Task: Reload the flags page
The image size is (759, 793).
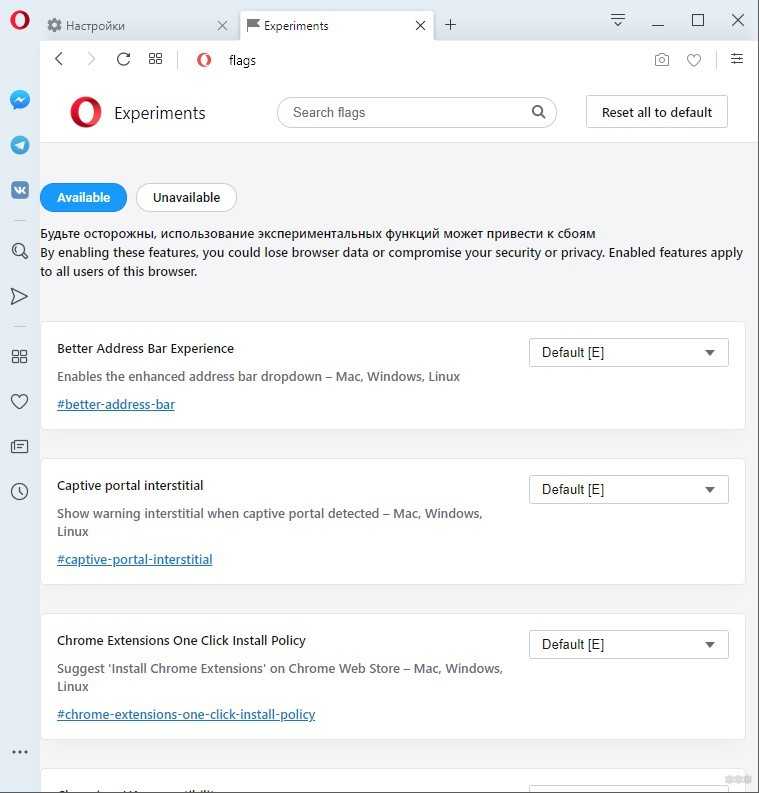Action: [x=123, y=59]
